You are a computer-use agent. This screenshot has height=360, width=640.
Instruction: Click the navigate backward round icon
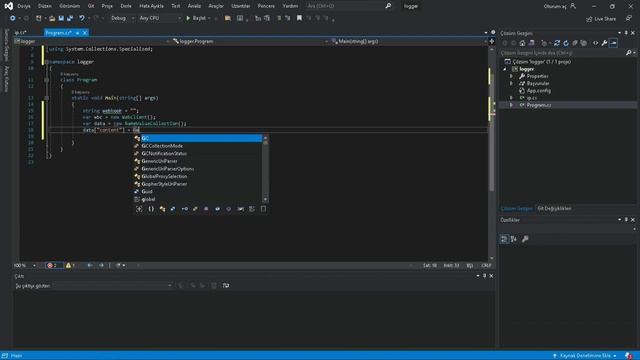[x=13, y=18]
